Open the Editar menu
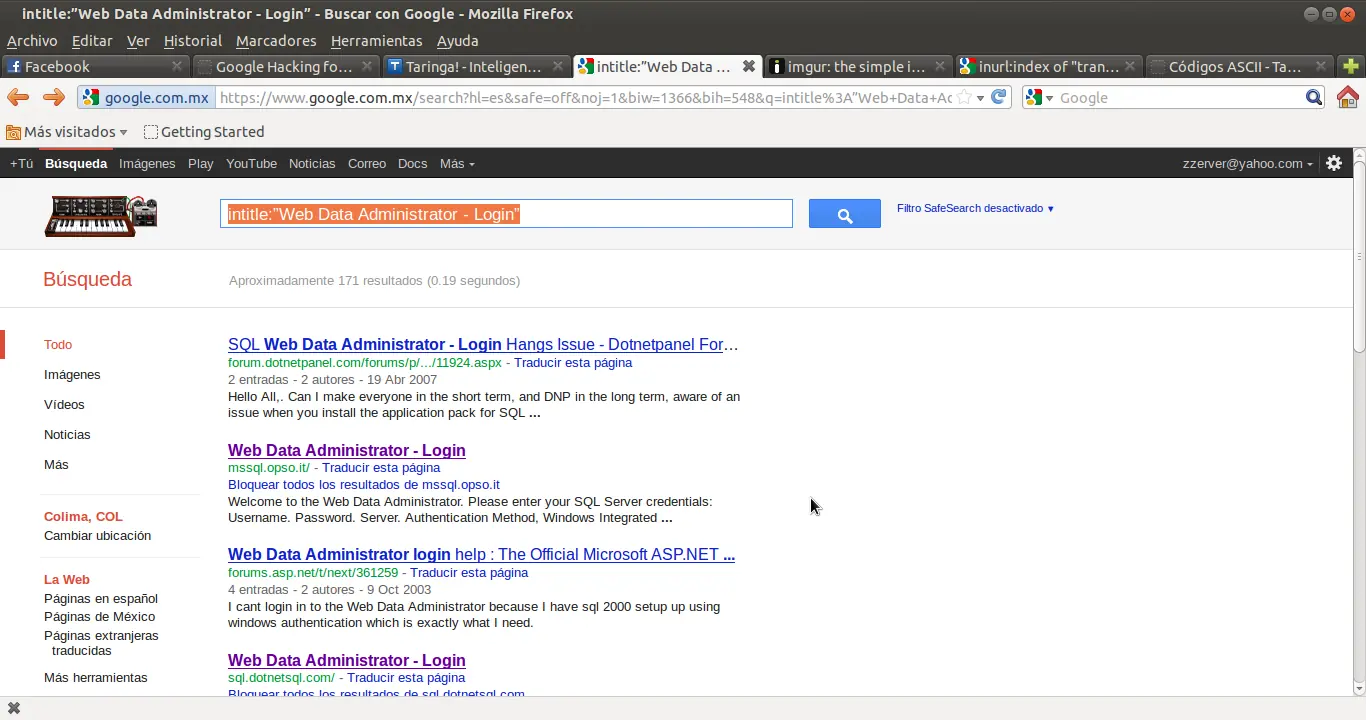 pos(92,41)
